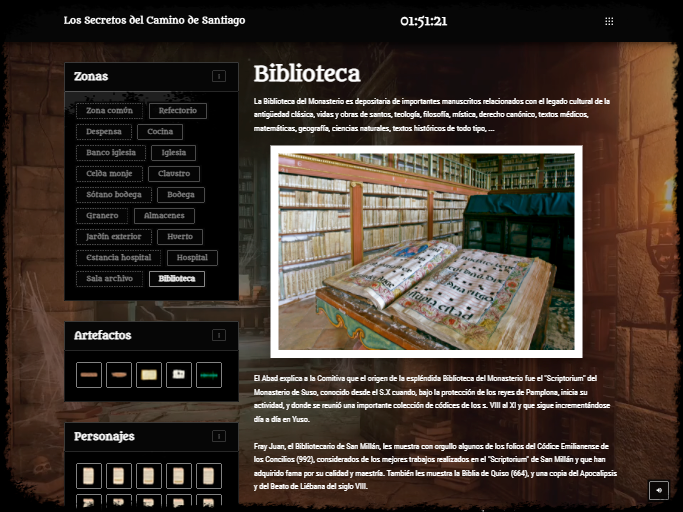Click the Los Secretos del Camino title

(154, 21)
